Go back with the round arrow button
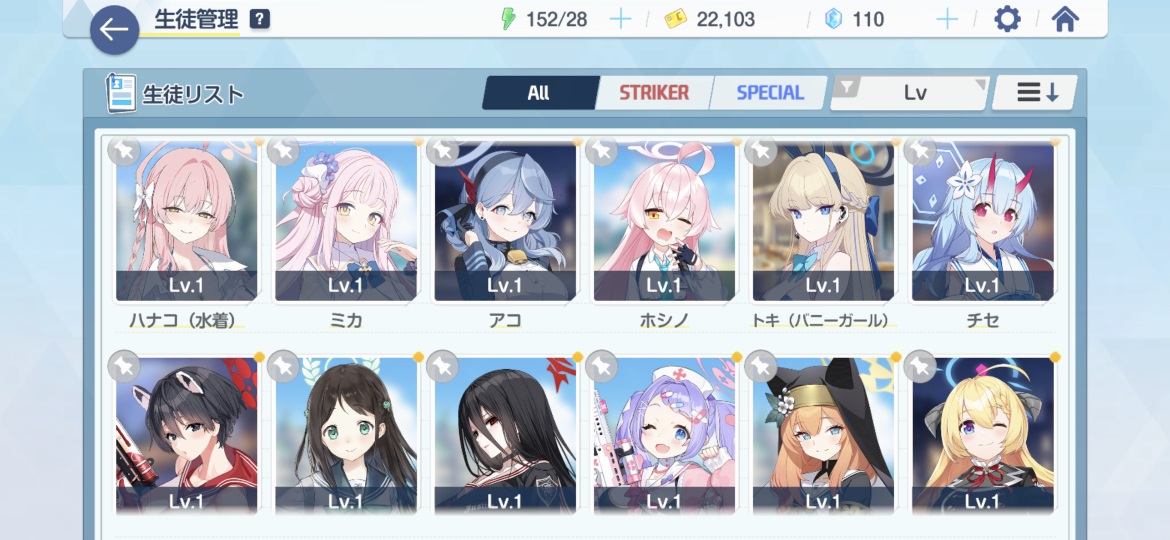Screen dimensions: 1170x540 pyautogui.click(x=114, y=30)
